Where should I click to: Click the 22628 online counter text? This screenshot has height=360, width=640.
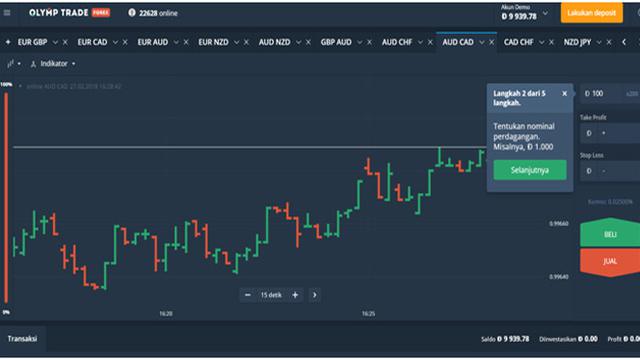click(x=158, y=13)
